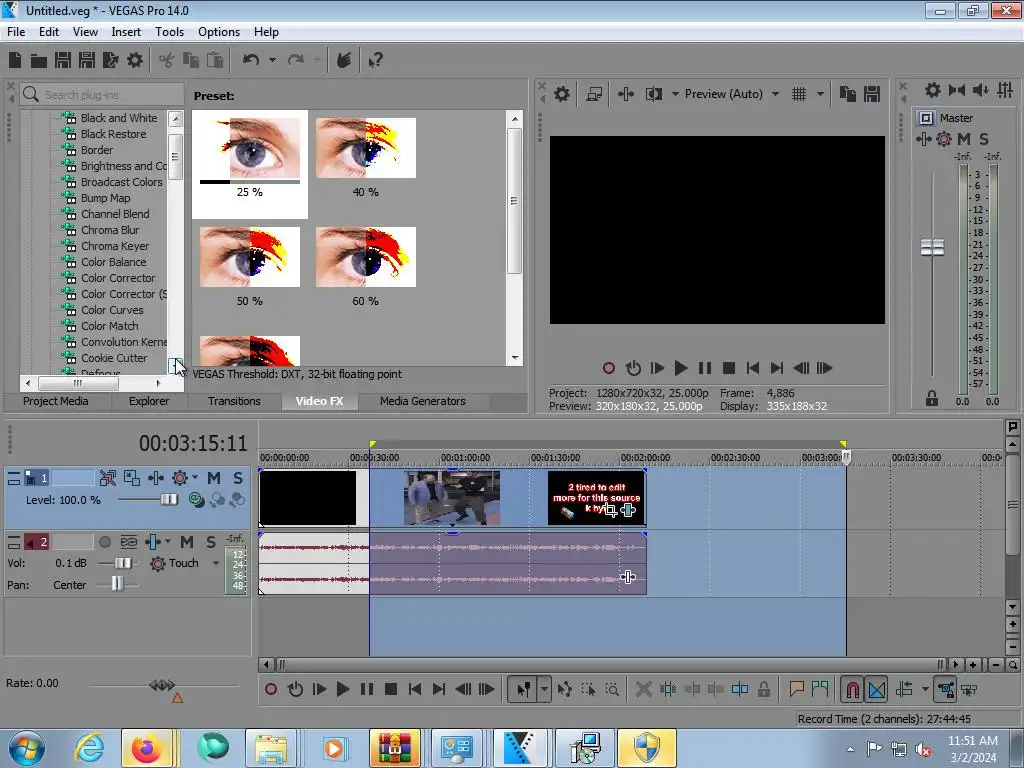Image resolution: width=1024 pixels, height=768 pixels.
Task: Toggle Master bus Mute M button
Action: point(964,139)
